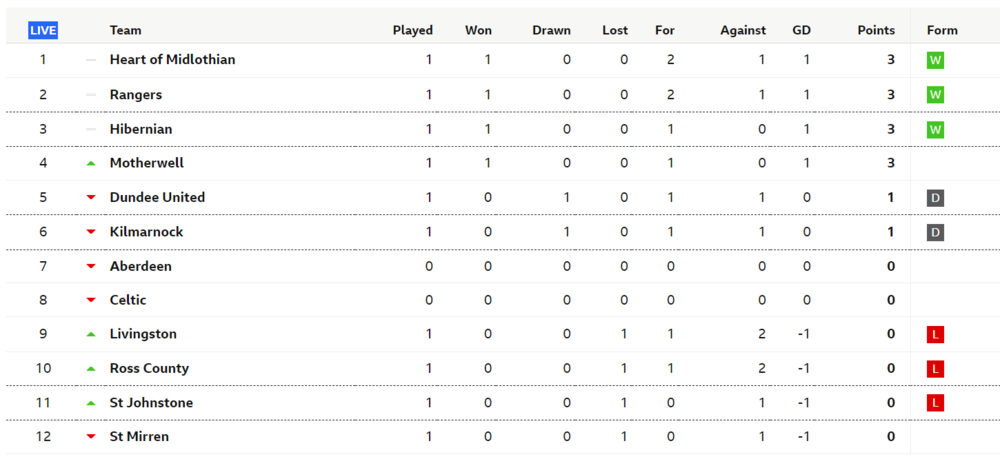This screenshot has width=1000, height=459.
Task: Click Hibernian's green W form icon
Action: [935, 129]
